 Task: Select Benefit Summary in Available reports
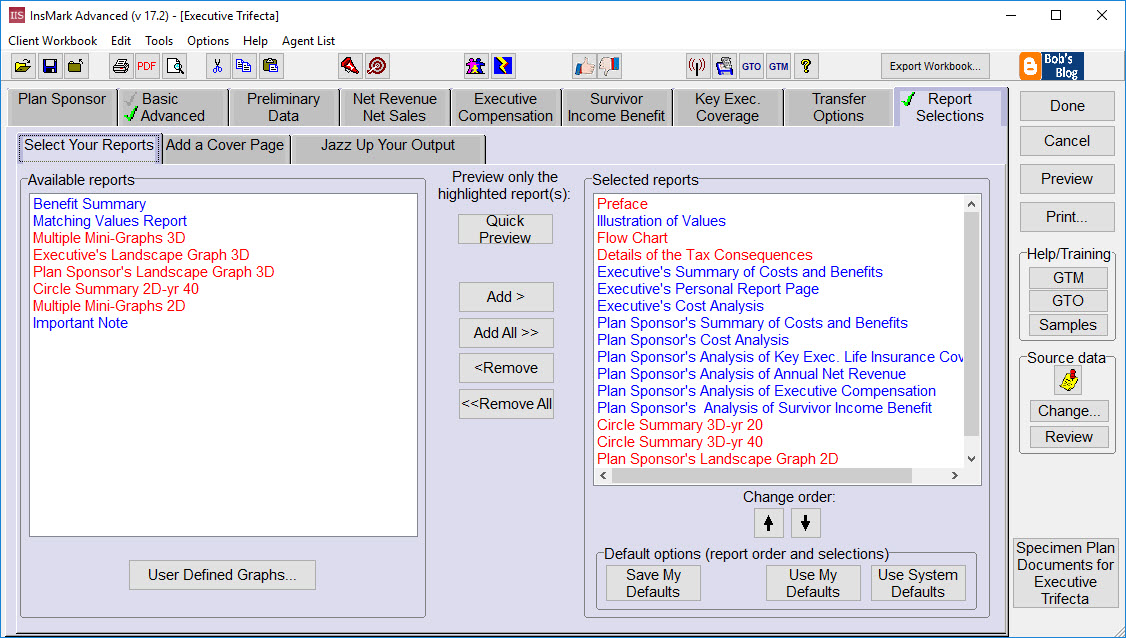(89, 203)
